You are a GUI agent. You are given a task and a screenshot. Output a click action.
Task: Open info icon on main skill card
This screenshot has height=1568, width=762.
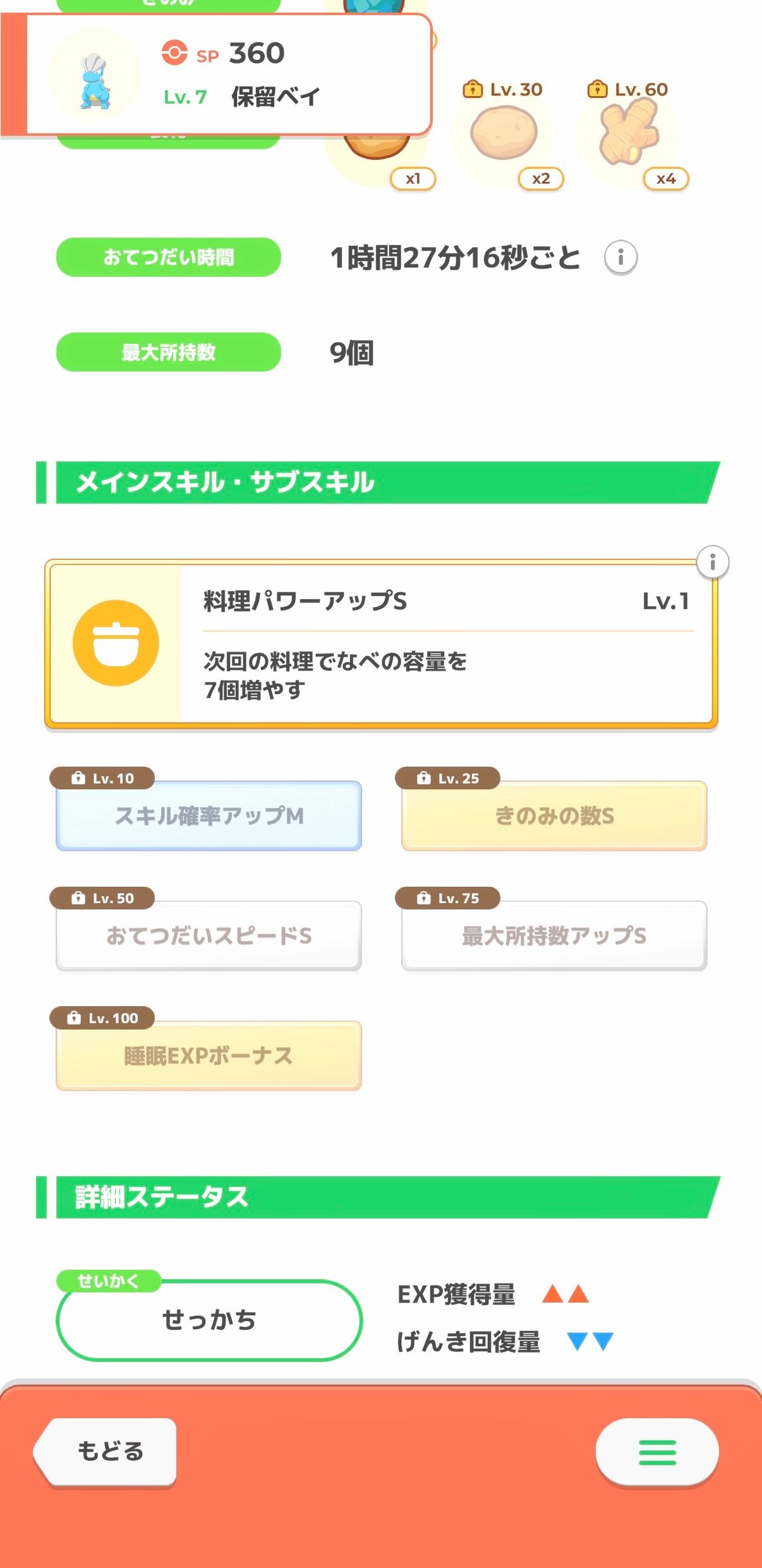(712, 562)
